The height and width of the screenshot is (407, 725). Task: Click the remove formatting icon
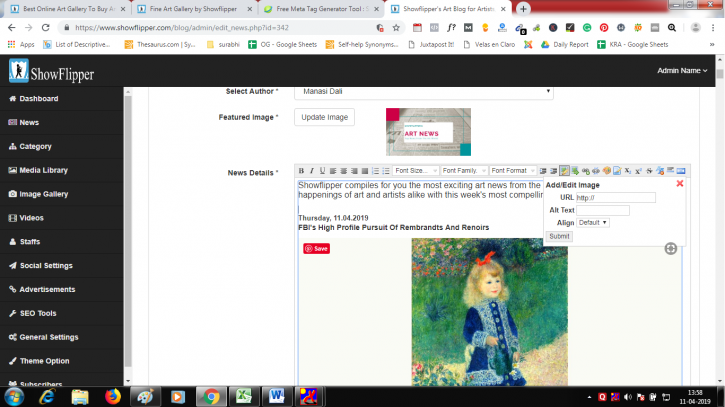[660, 171]
